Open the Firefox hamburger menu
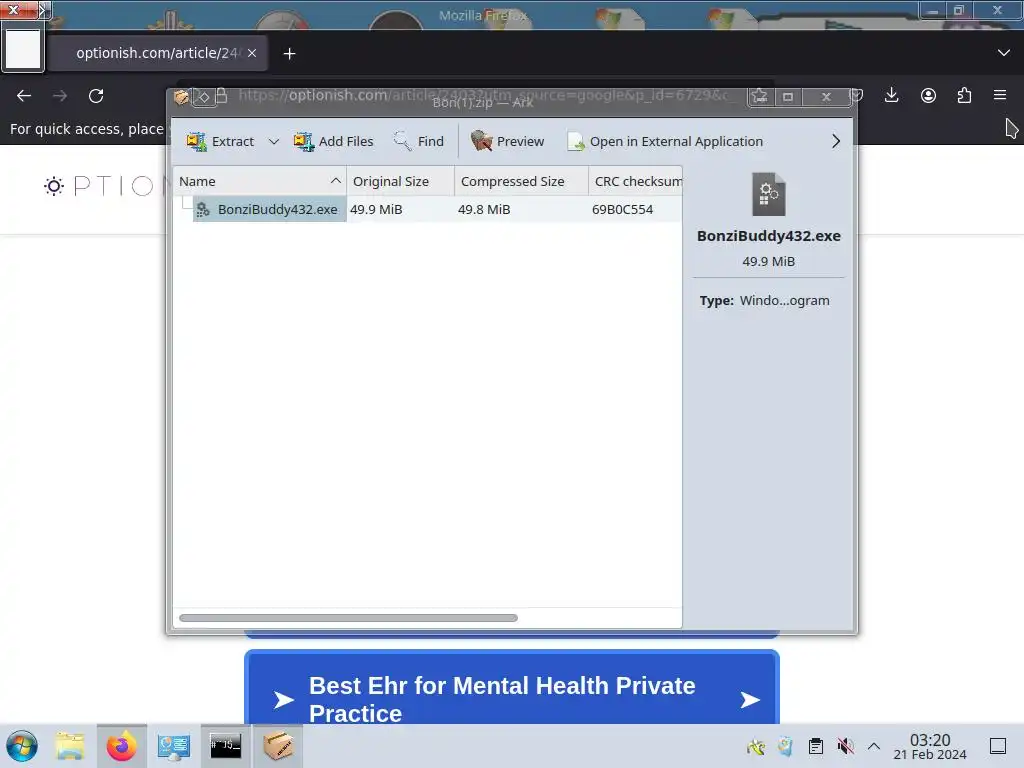The height and width of the screenshot is (768, 1024). [x=1000, y=95]
